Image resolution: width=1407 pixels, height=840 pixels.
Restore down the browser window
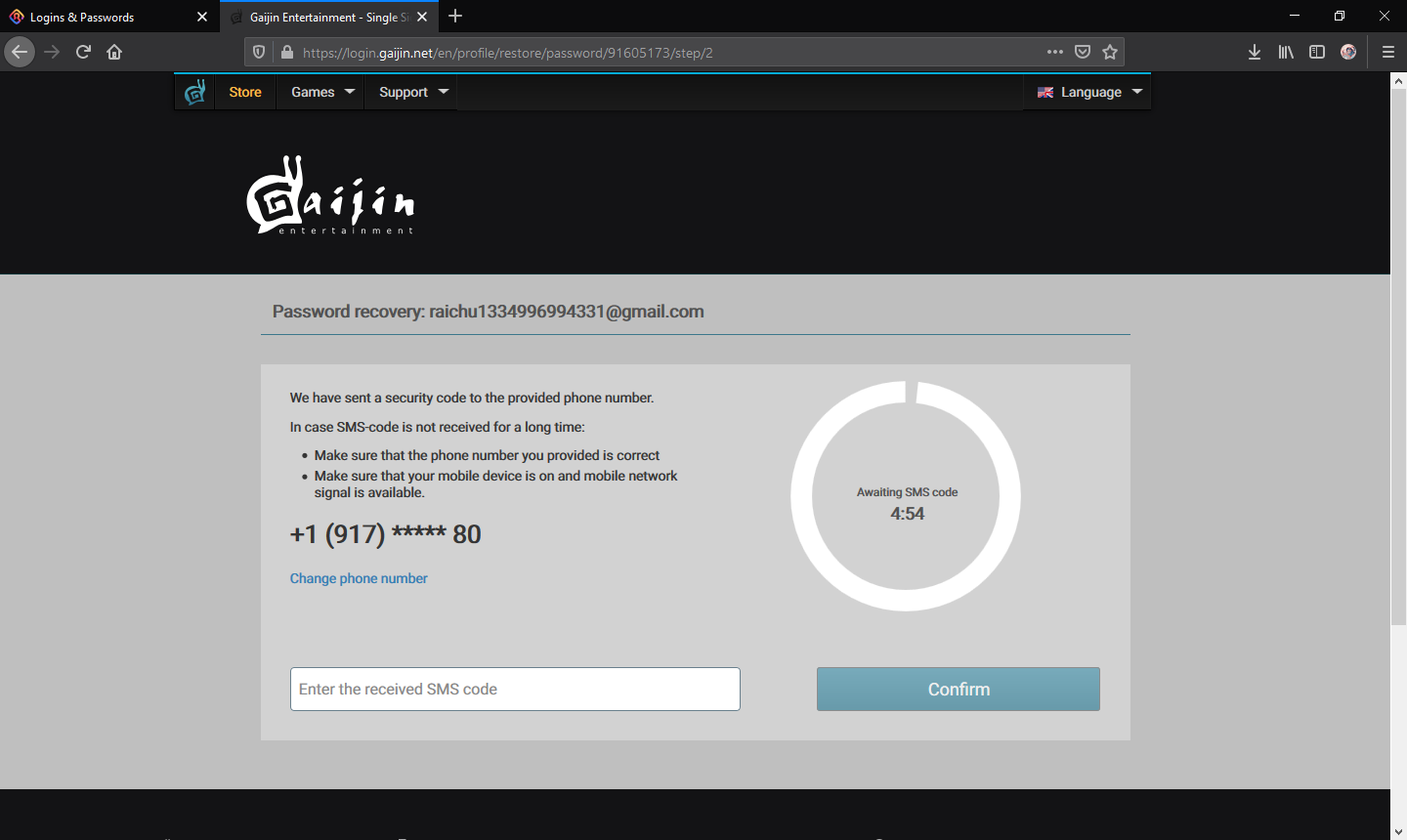pyautogui.click(x=1340, y=16)
